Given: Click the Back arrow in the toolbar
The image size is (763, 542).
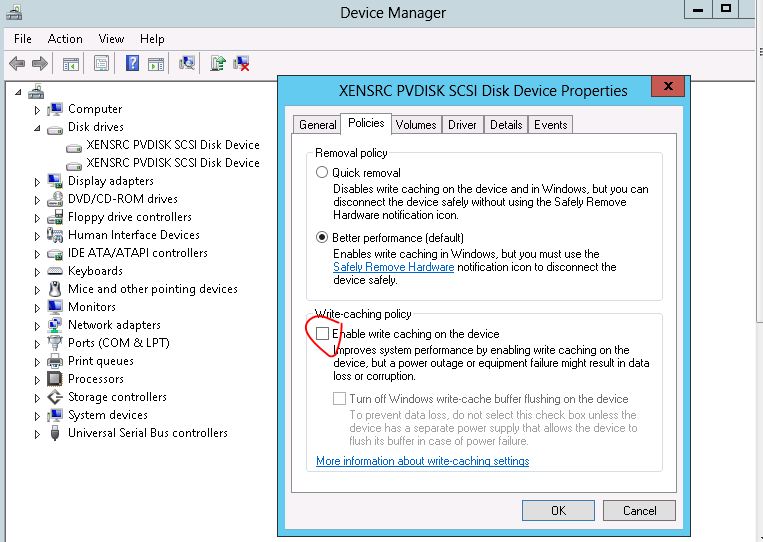Looking at the screenshot, I should click(x=17, y=63).
